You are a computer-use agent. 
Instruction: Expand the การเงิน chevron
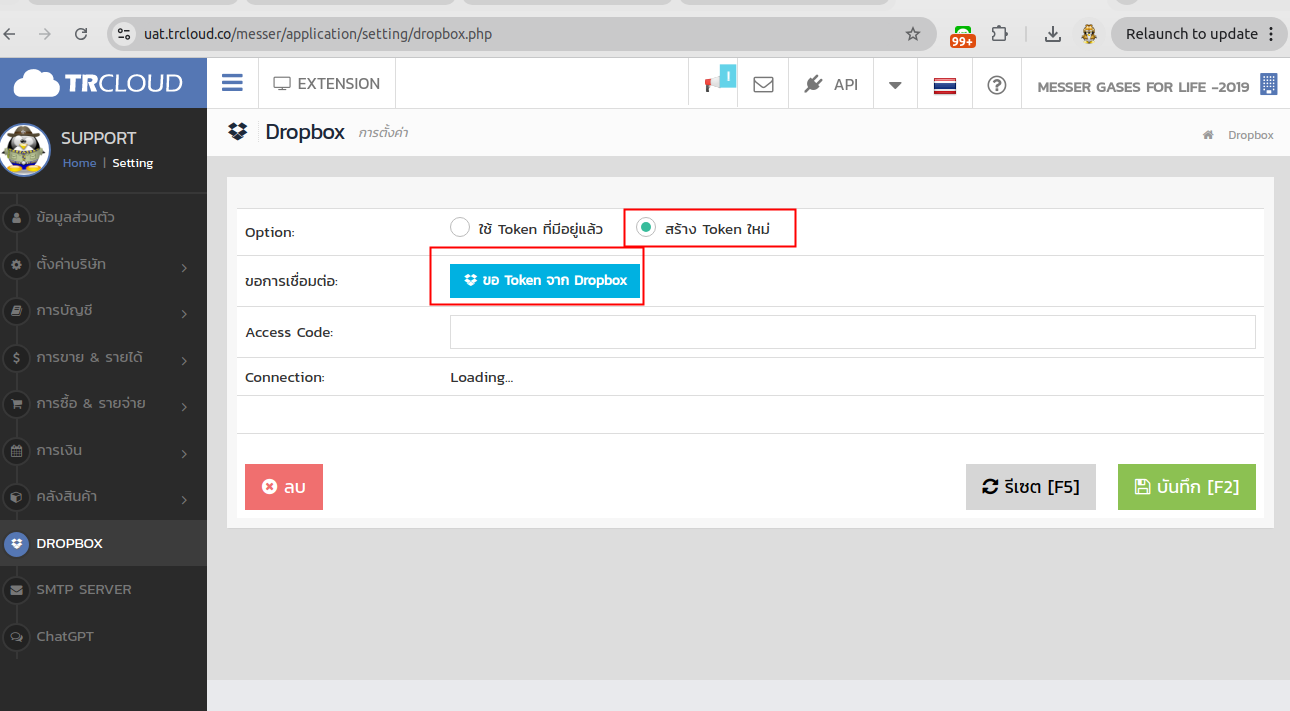point(185,453)
